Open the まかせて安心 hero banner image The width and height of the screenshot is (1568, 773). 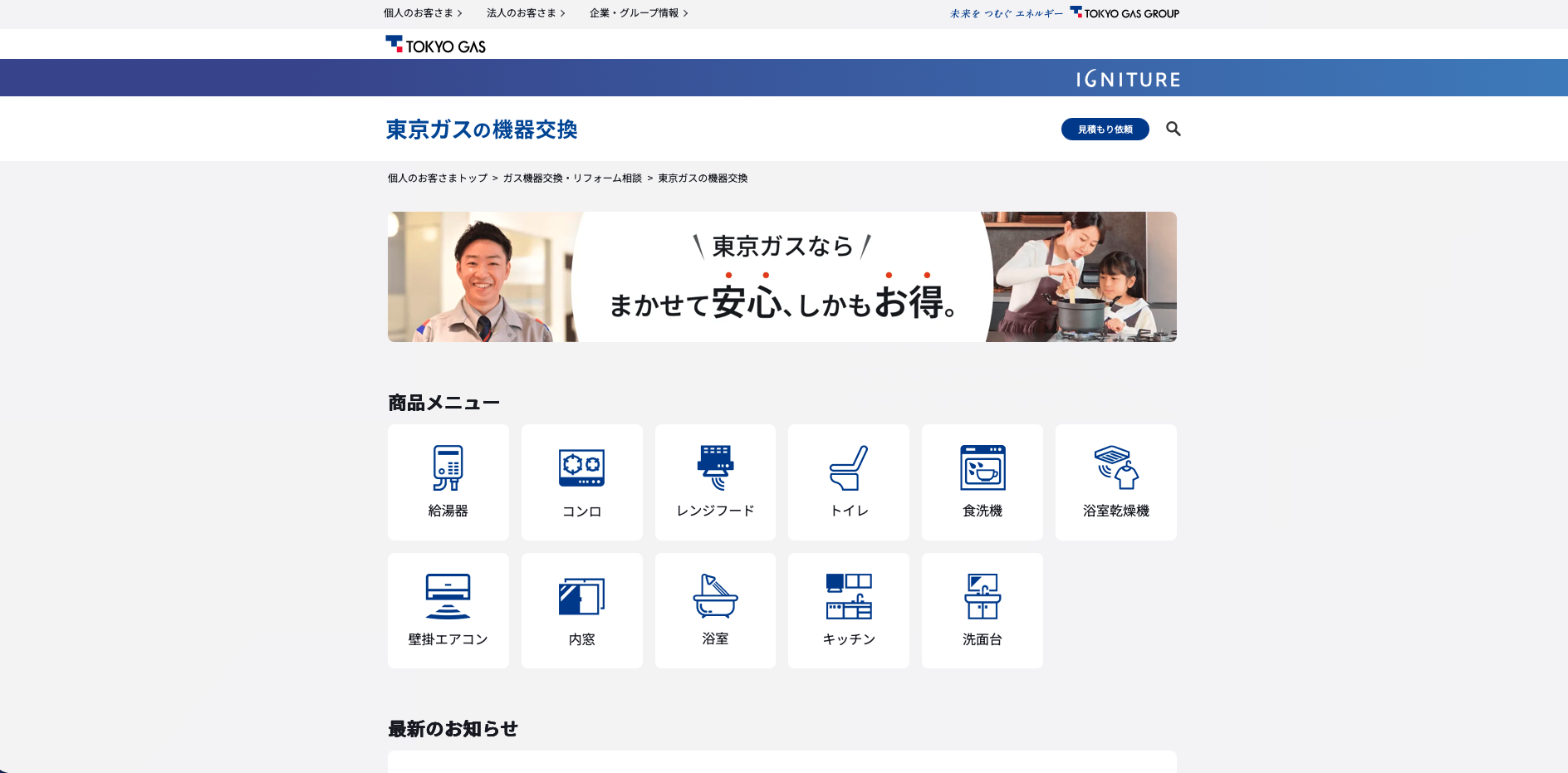coord(782,276)
